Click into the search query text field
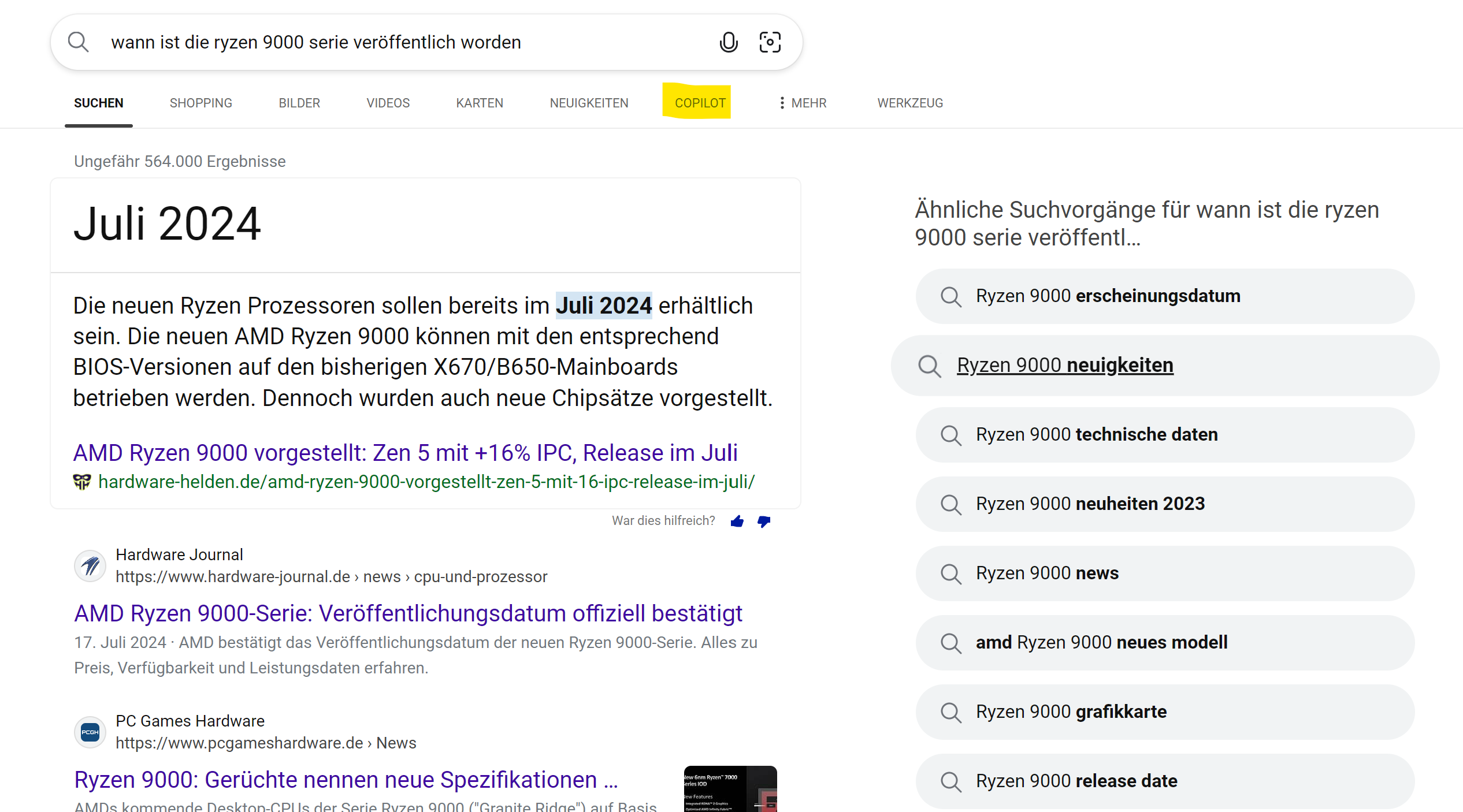The image size is (1463, 812). (404, 42)
